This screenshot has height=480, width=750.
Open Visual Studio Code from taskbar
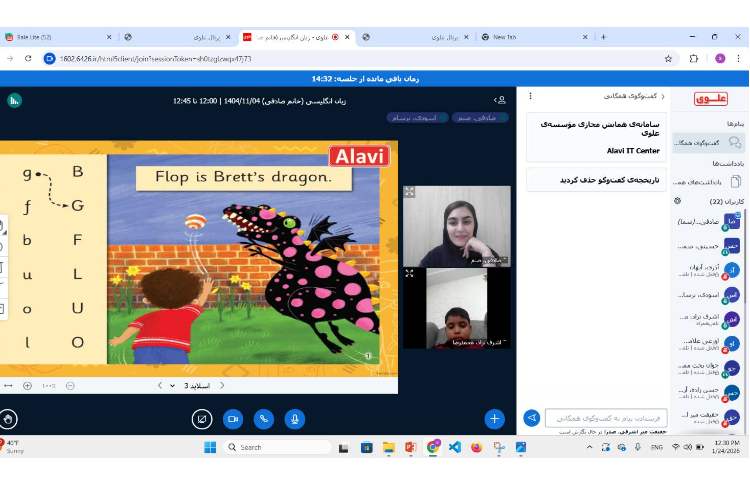(x=454, y=447)
